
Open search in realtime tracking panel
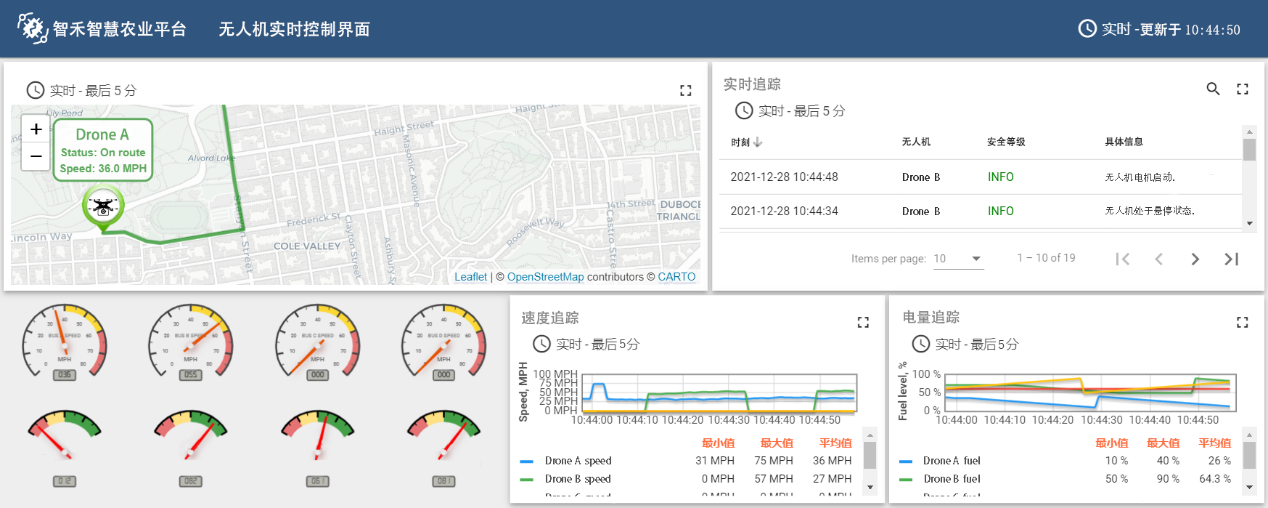coord(1213,89)
